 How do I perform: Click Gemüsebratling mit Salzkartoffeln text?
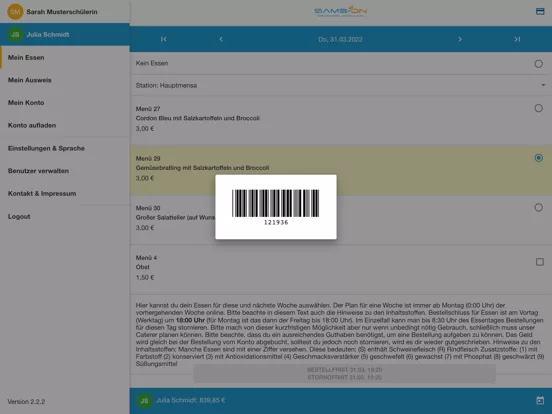point(202,168)
